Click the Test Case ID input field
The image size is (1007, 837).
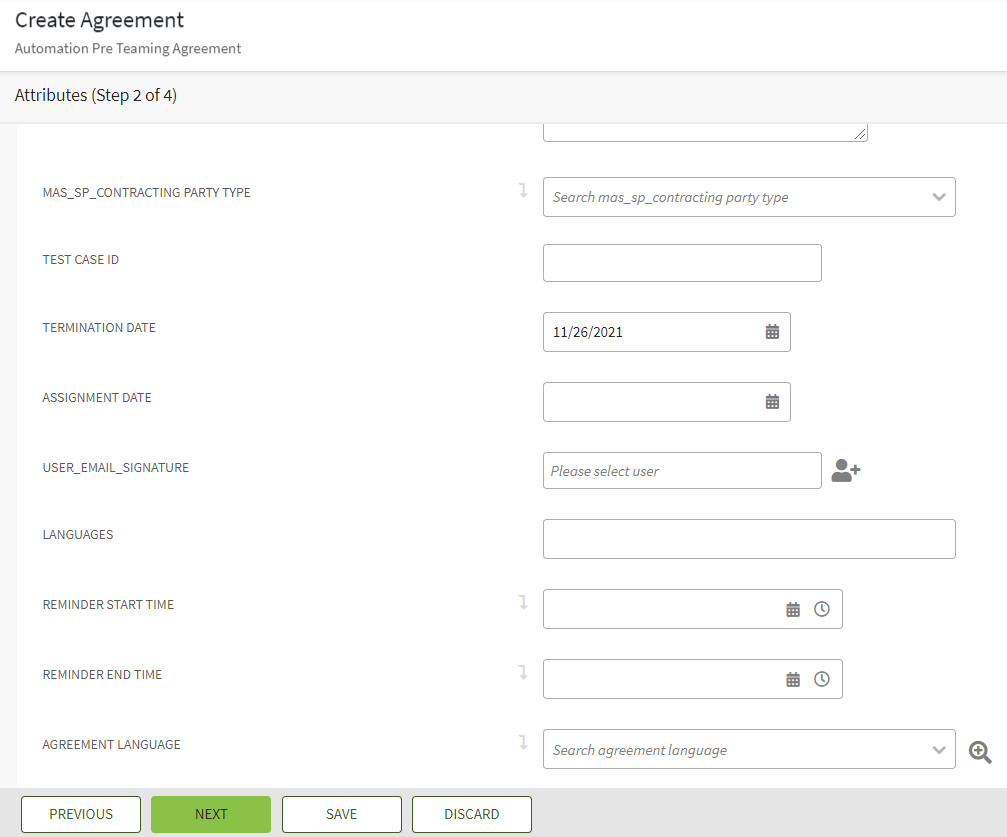click(681, 263)
